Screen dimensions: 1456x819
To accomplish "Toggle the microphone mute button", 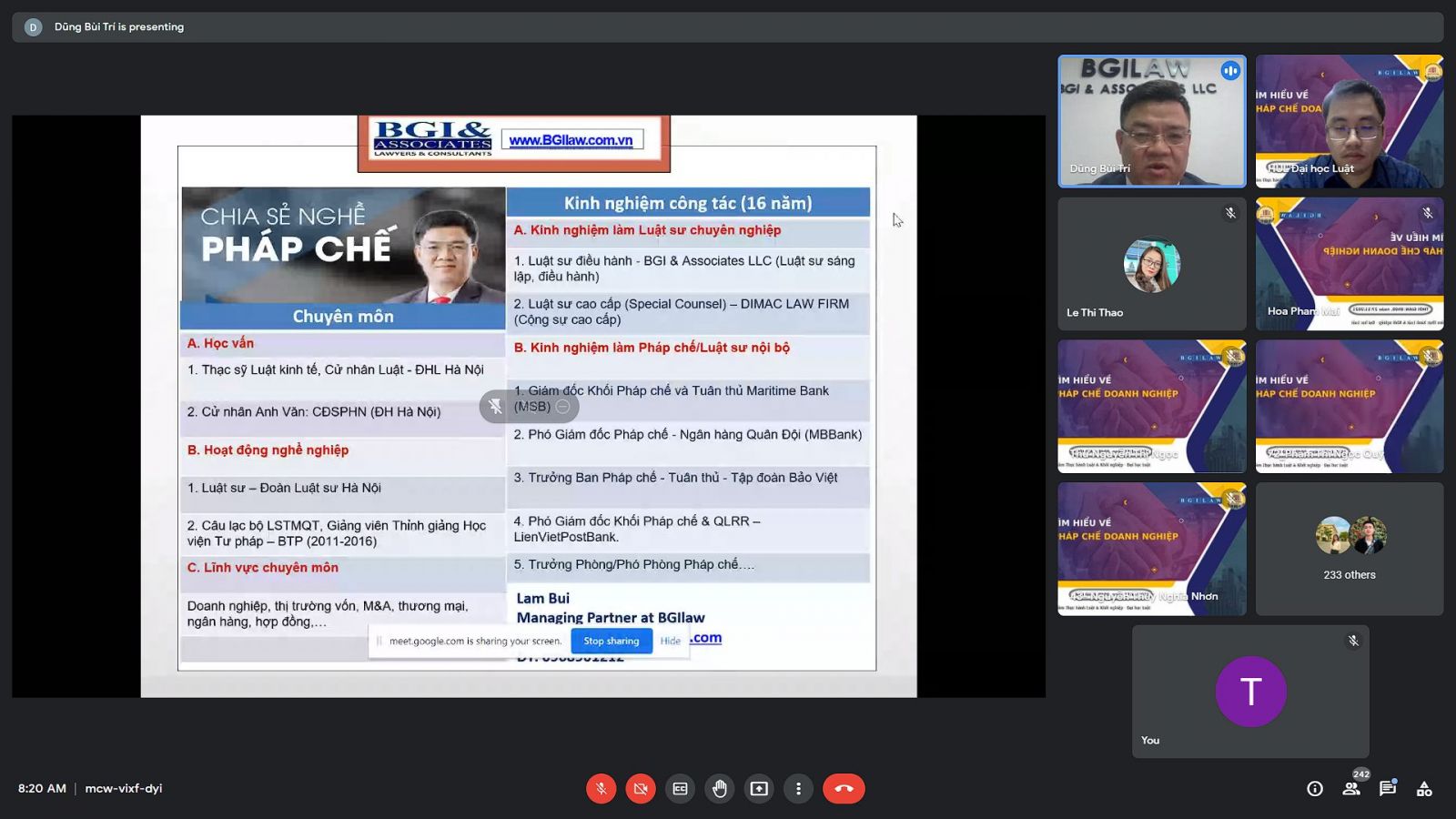I will pyautogui.click(x=601, y=789).
